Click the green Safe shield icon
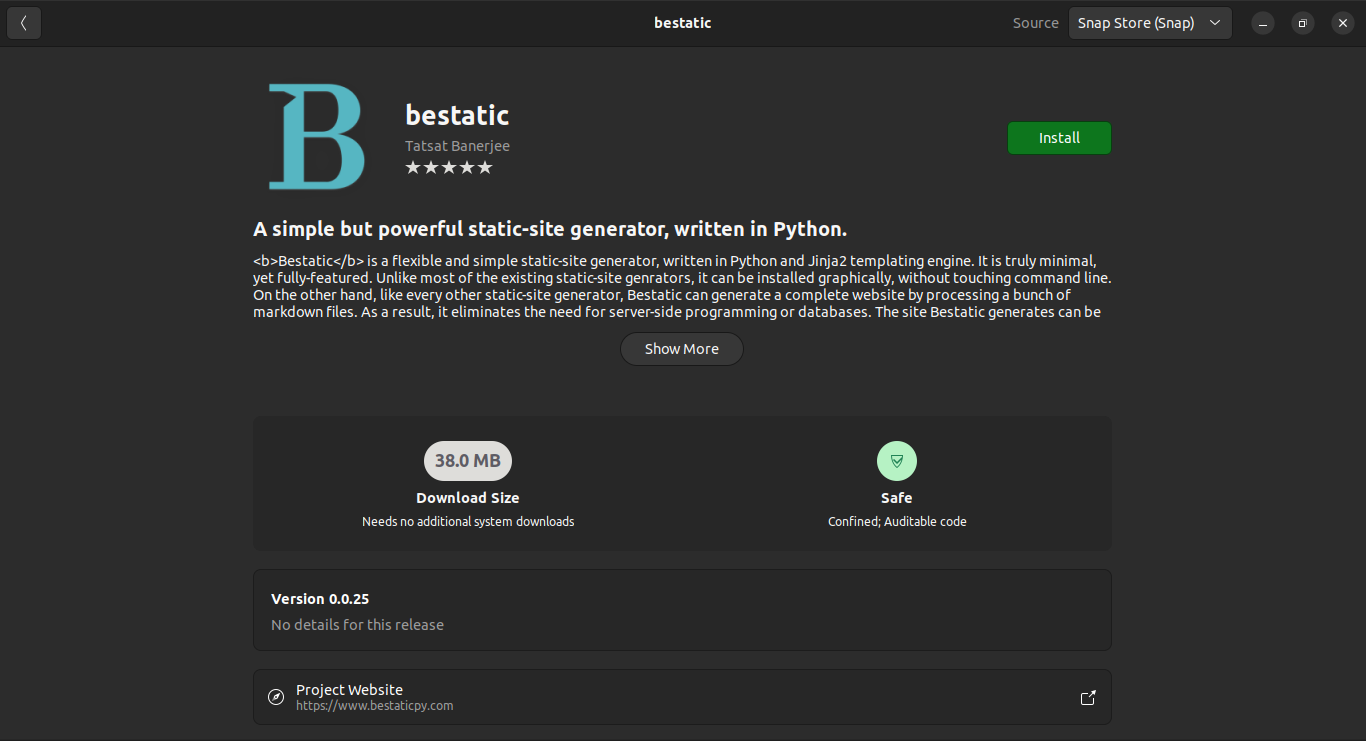1366x741 pixels. [897, 460]
